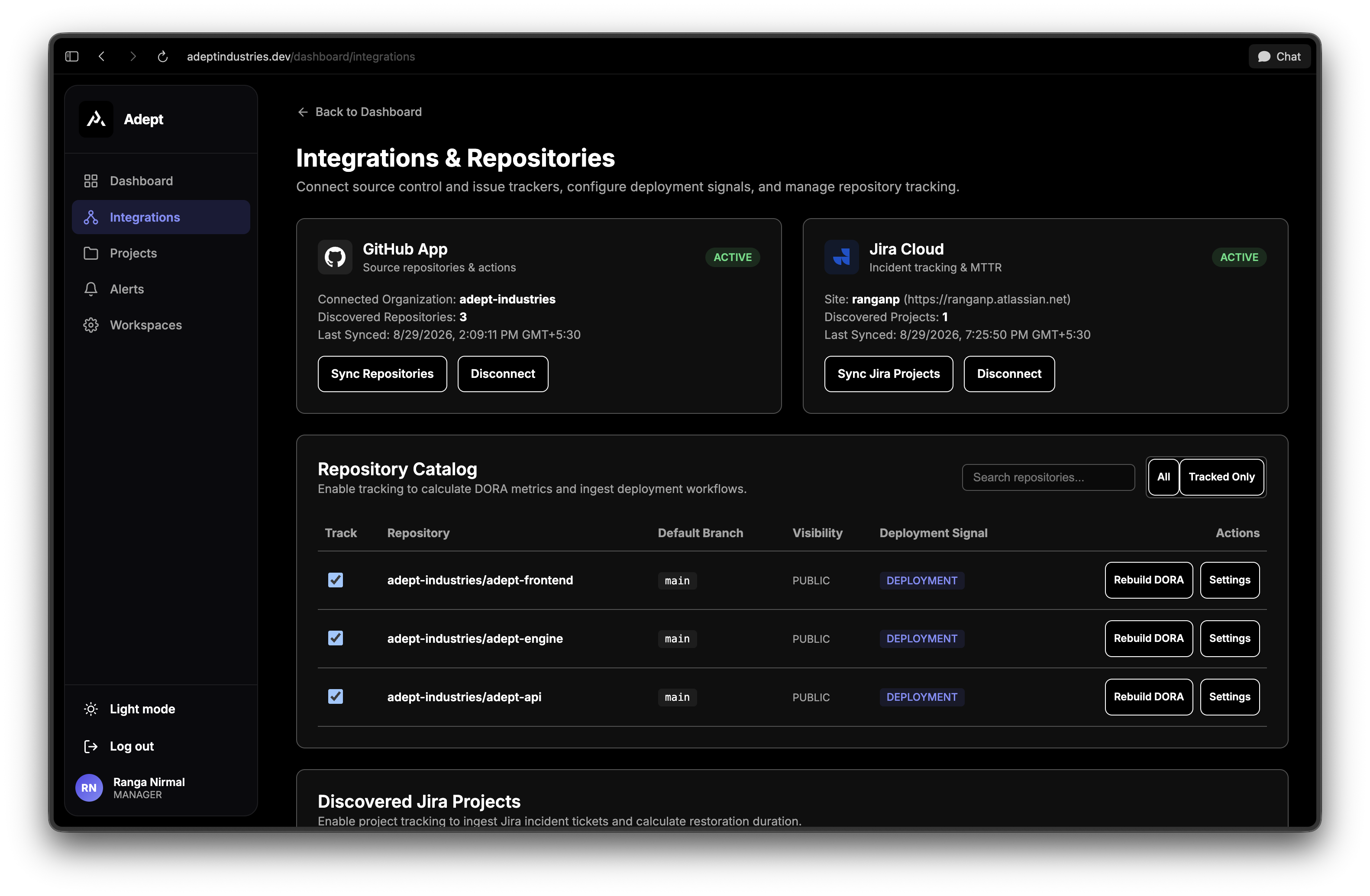The image size is (1370, 896).
Task: Click DEPLOYMENT badge for adept-engine
Action: click(x=921, y=639)
